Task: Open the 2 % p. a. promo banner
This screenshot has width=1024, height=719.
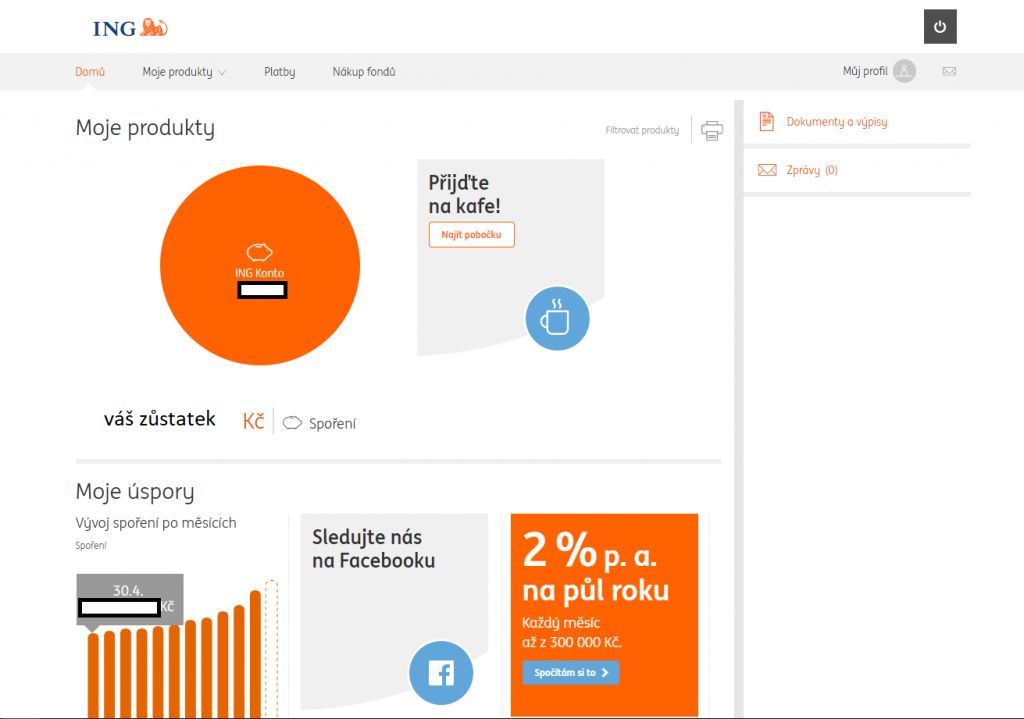Action: (604, 615)
